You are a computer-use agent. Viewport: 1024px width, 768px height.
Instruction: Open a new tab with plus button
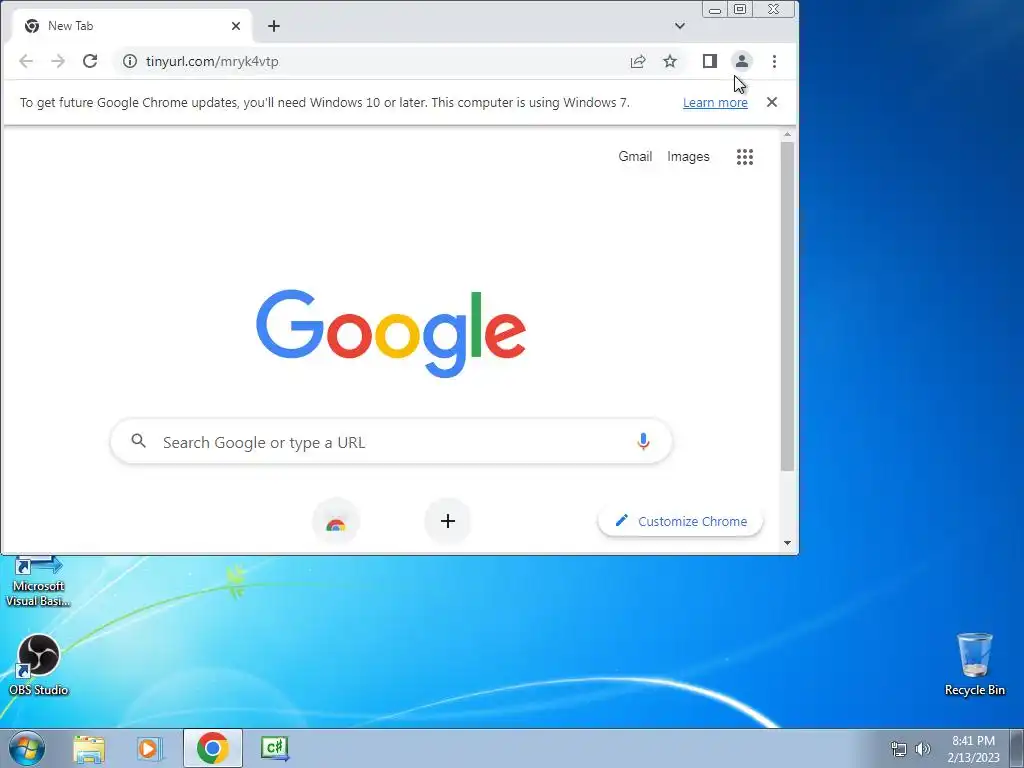point(274,25)
